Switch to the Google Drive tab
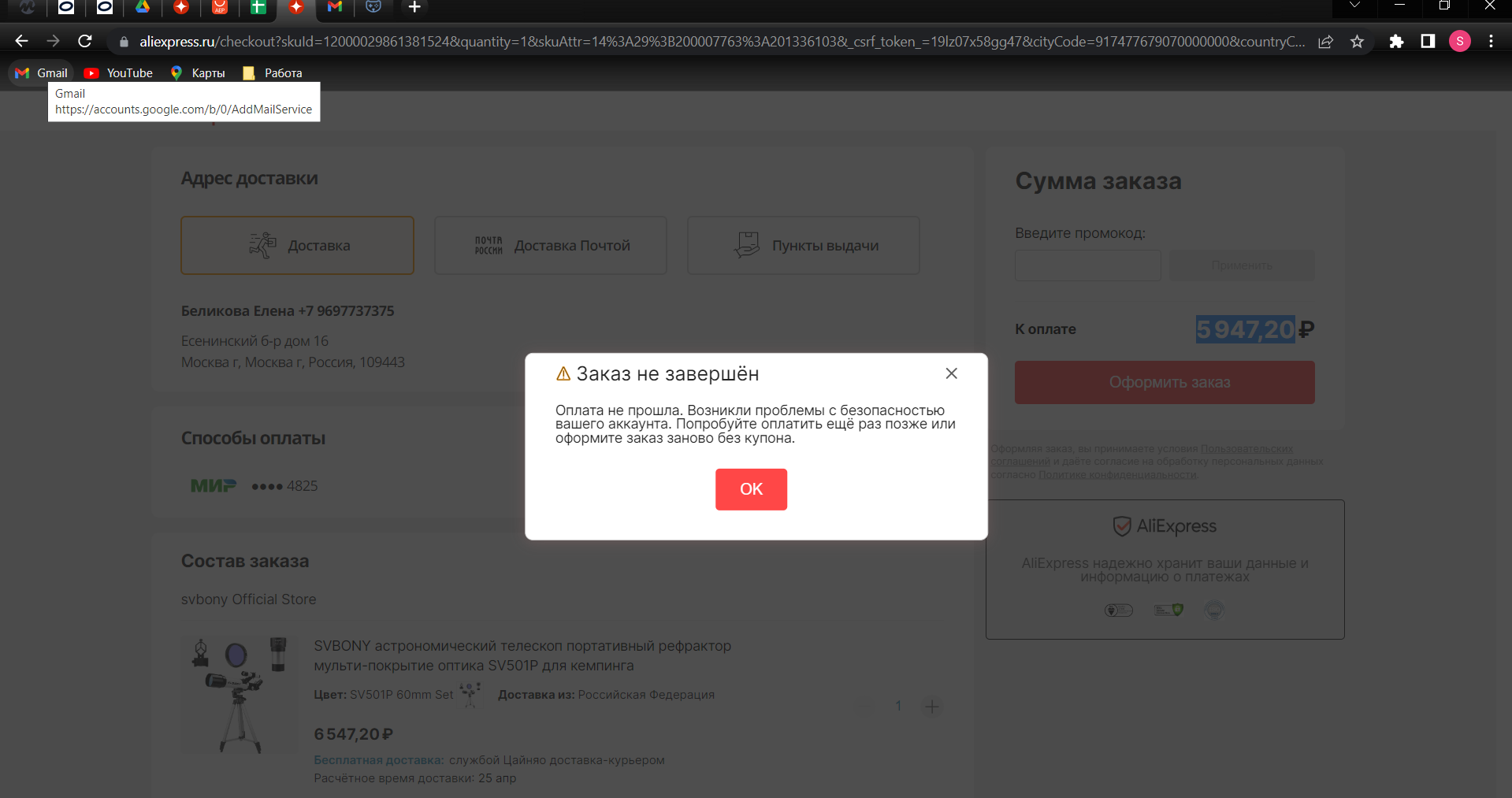The width and height of the screenshot is (1512, 798). tap(143, 7)
